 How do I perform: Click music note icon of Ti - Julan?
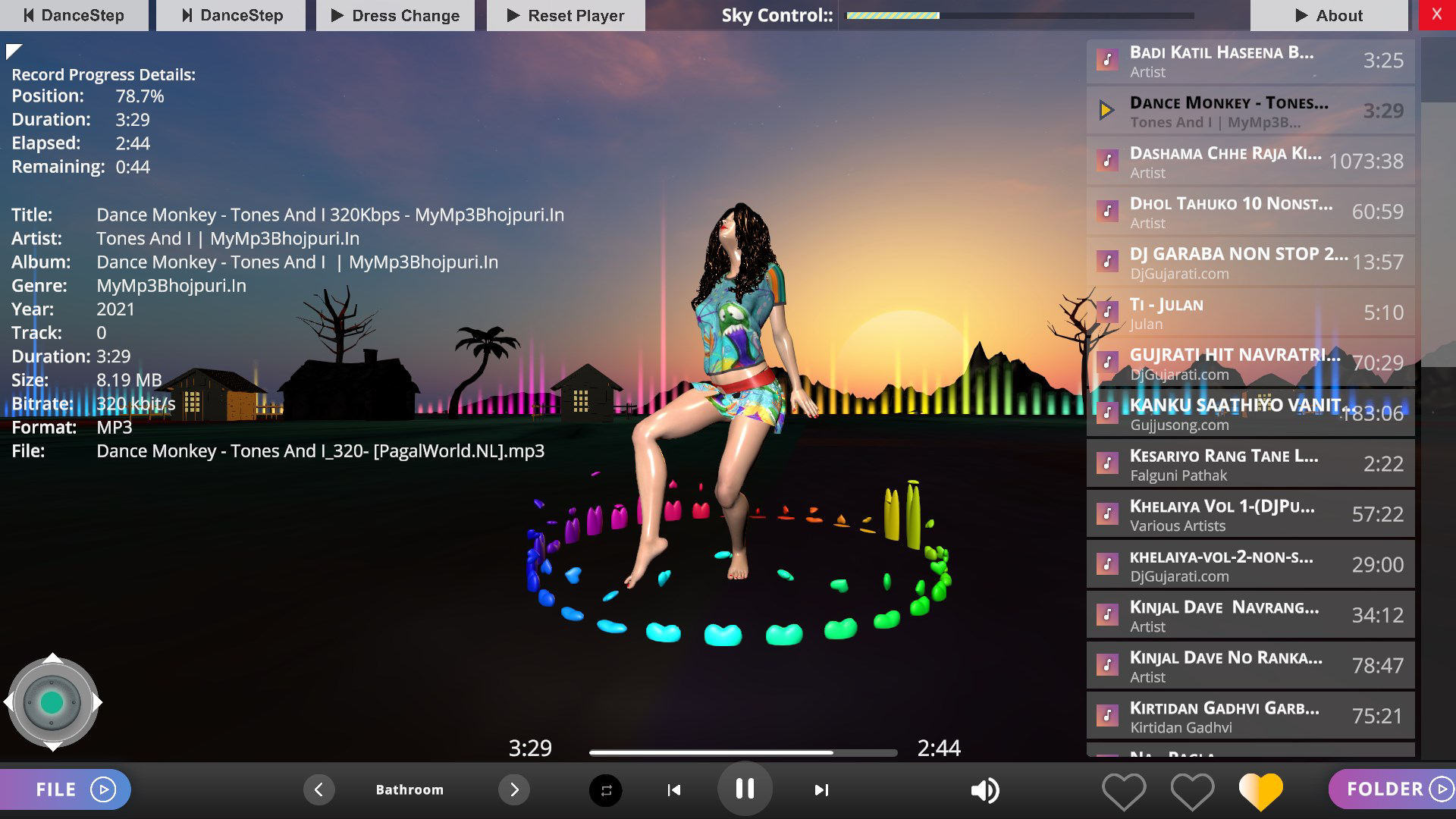click(1107, 312)
